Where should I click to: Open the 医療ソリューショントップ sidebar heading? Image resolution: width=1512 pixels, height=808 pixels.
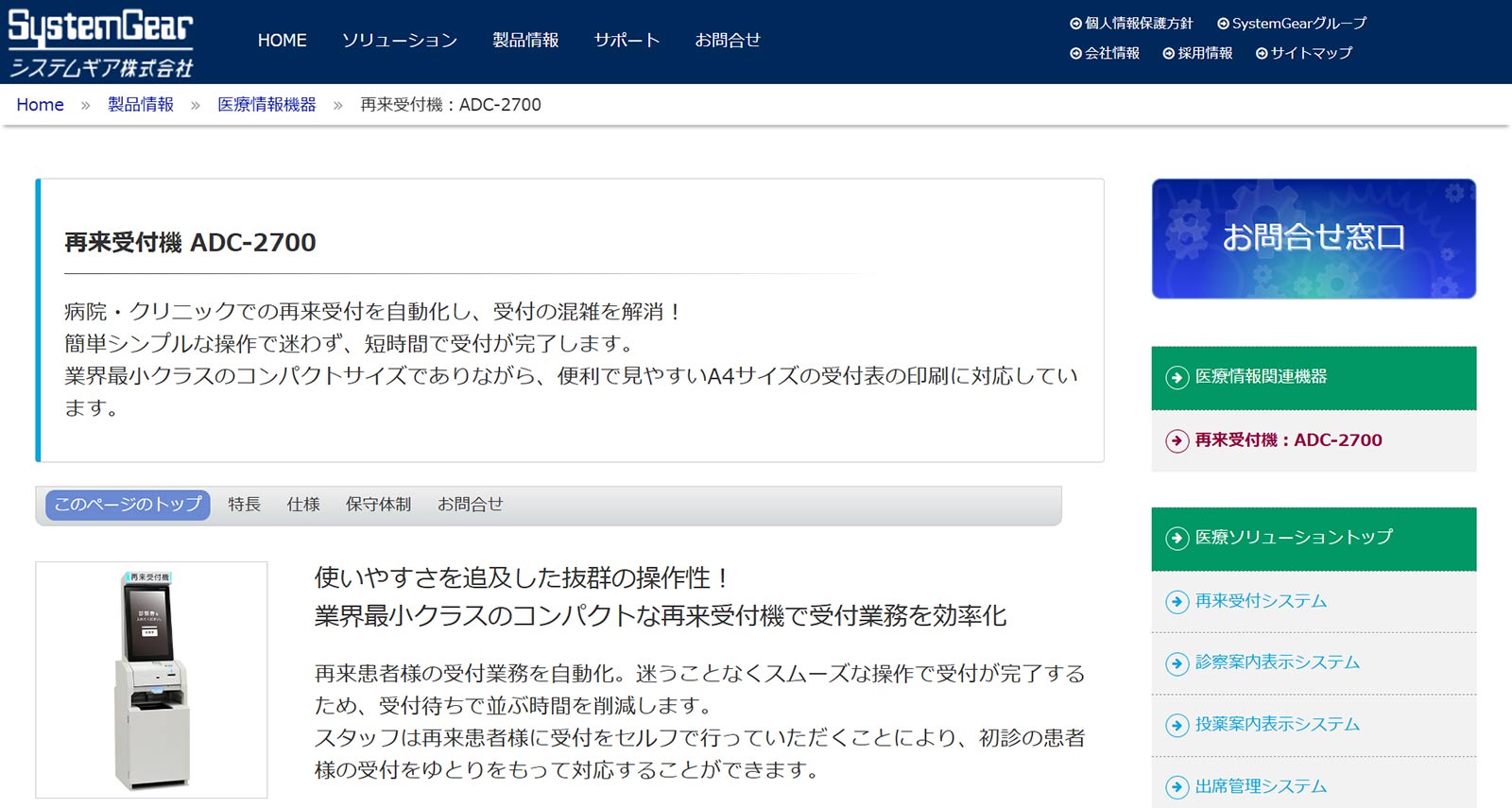coord(1314,539)
